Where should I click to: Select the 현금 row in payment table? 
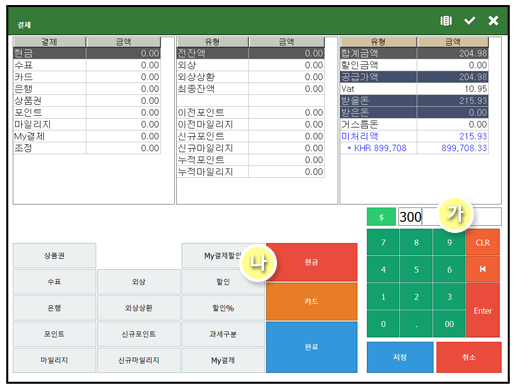(x=87, y=53)
